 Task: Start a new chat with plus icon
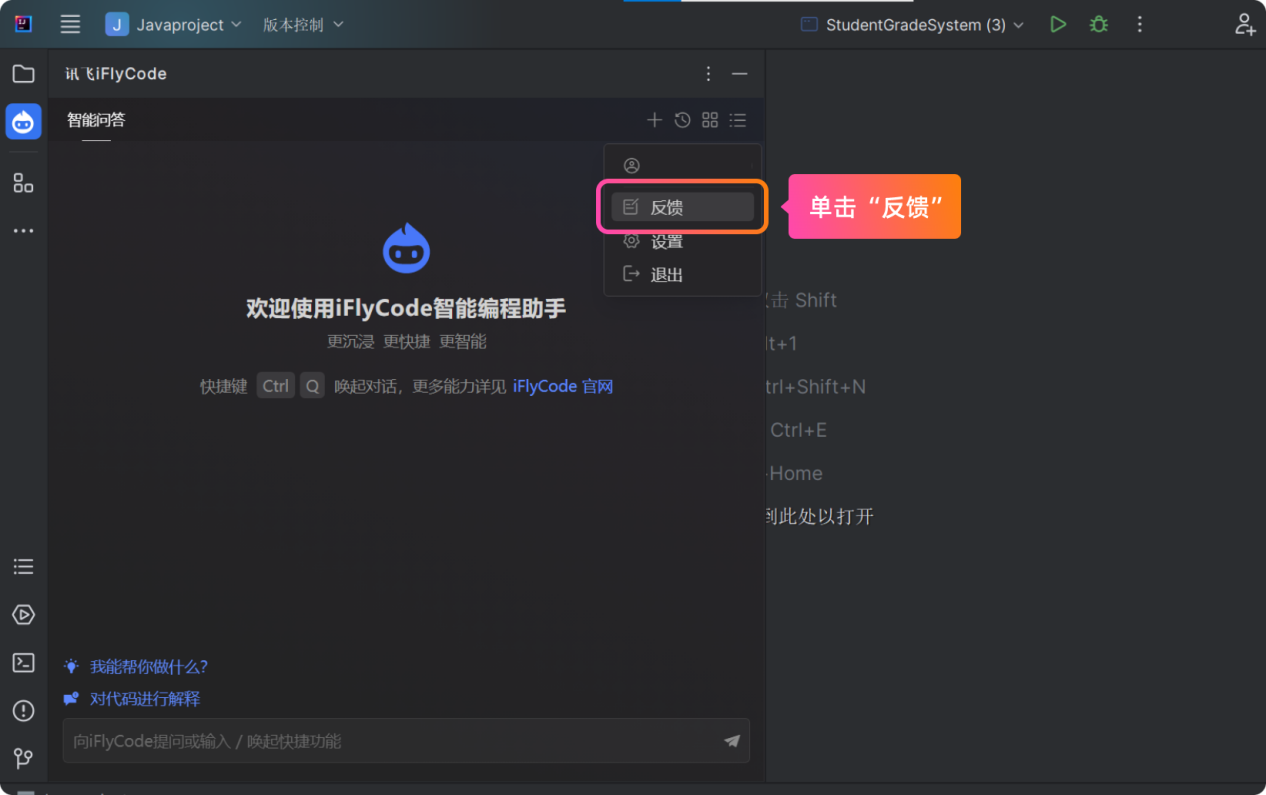tap(654, 120)
